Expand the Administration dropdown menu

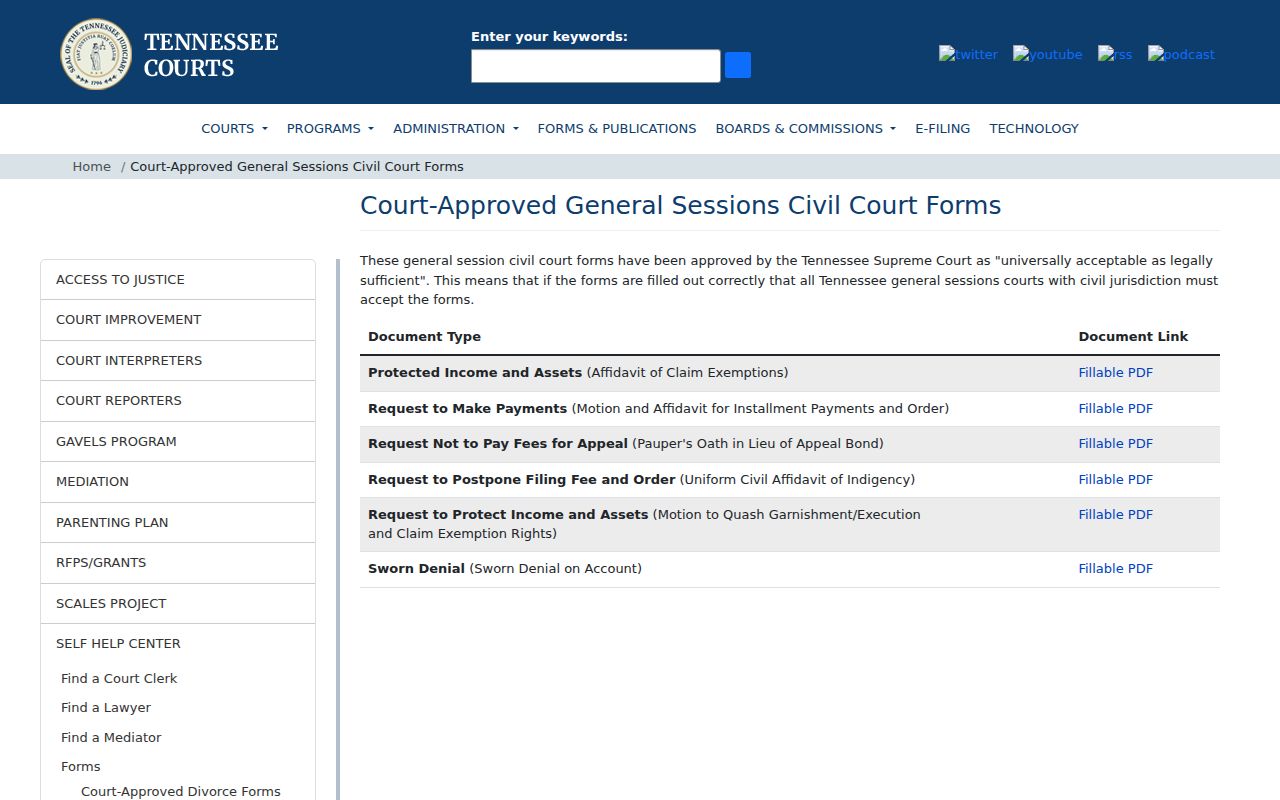[x=456, y=128]
